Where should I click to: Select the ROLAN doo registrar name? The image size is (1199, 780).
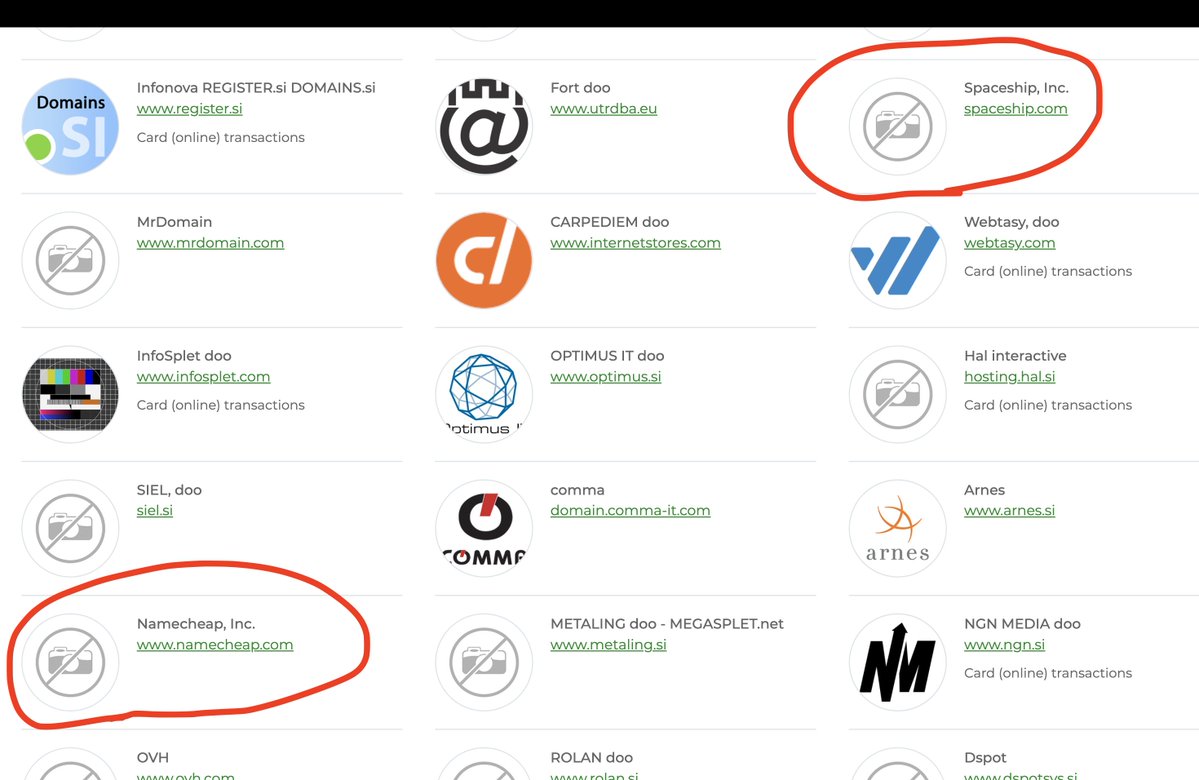(592, 758)
